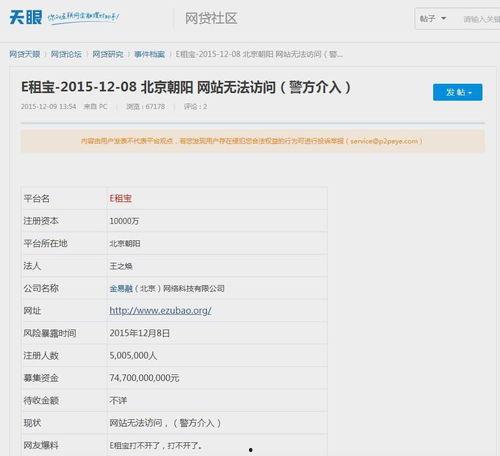
Task: Click the 公司名称 row label
Action: 41,288
